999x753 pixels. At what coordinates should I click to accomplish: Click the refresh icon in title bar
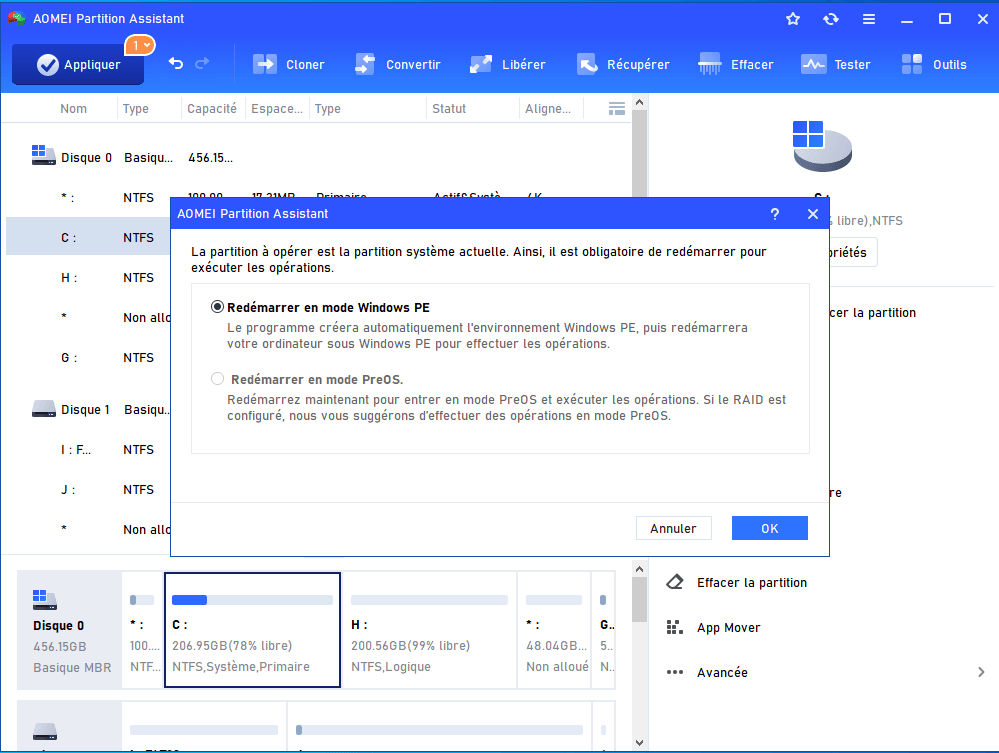[831, 19]
